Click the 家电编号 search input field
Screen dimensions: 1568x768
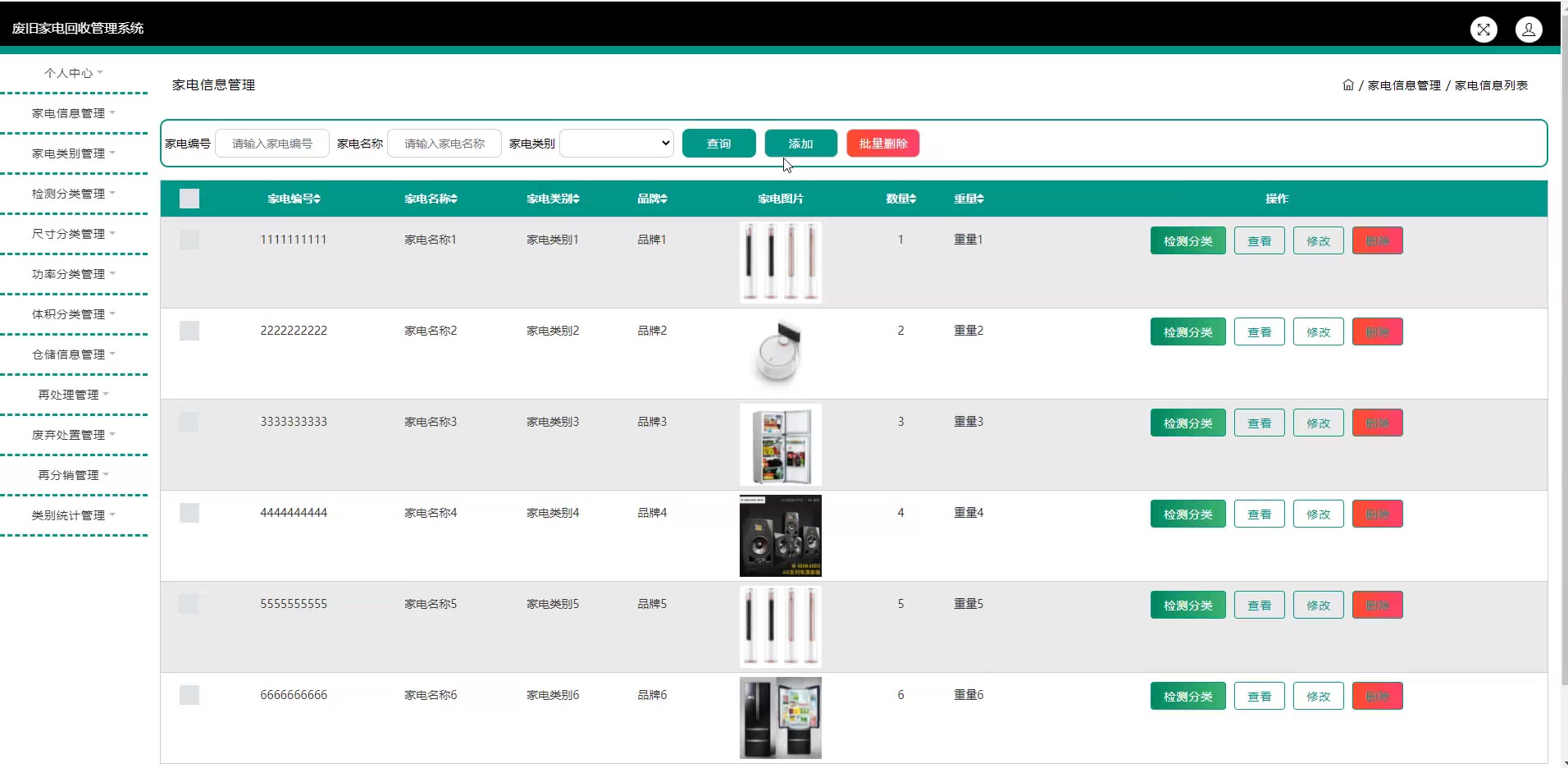coord(272,144)
